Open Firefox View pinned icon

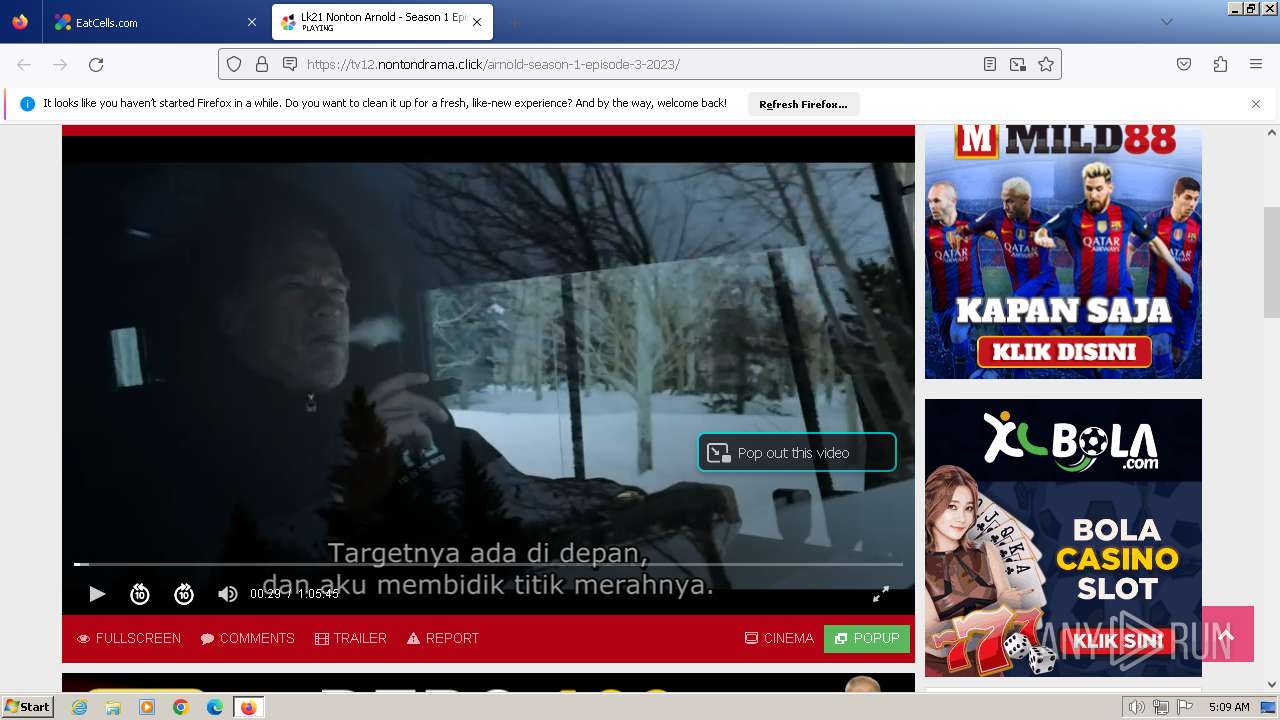[x=20, y=22]
